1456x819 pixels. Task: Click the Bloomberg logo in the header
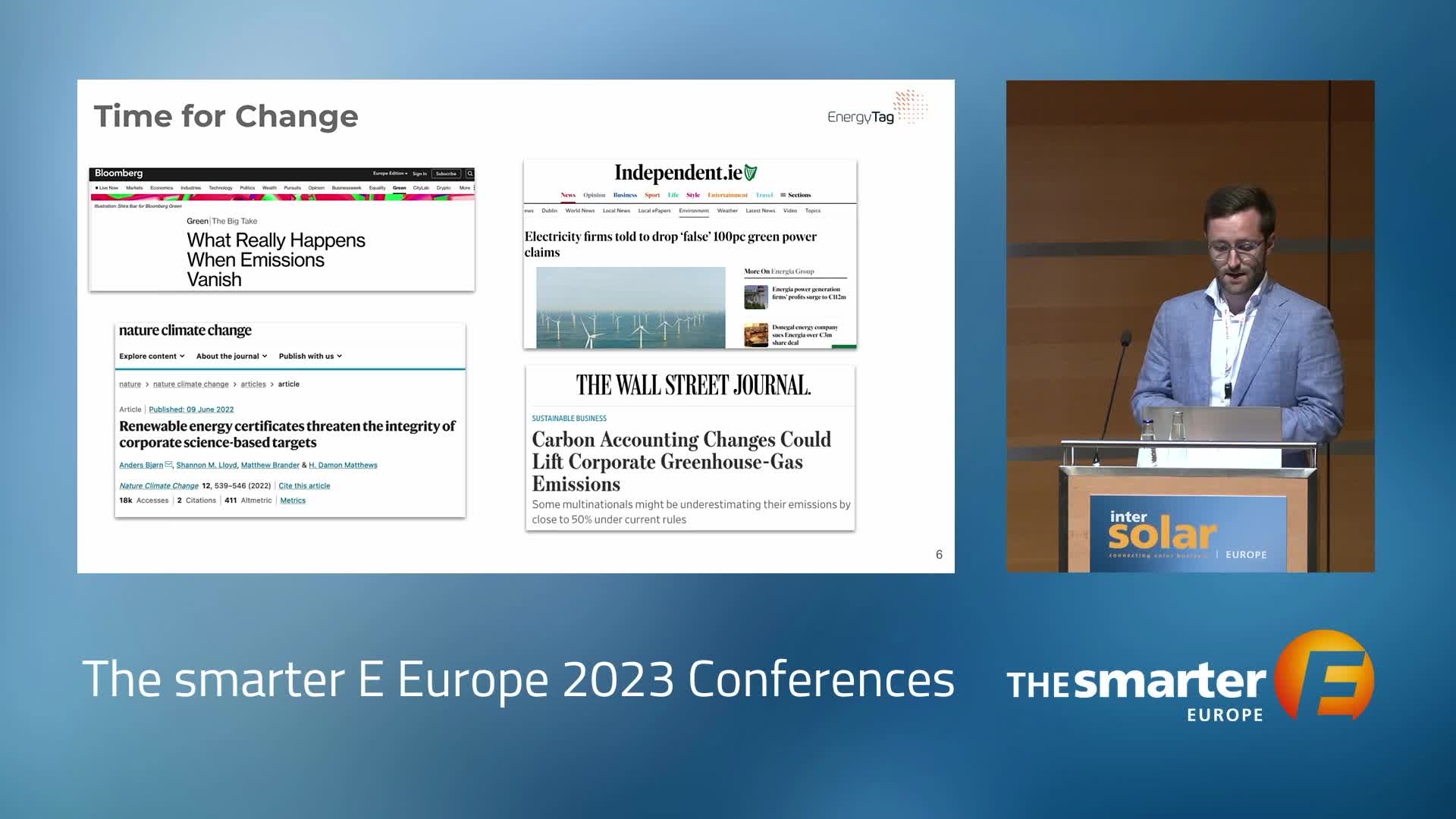(119, 173)
